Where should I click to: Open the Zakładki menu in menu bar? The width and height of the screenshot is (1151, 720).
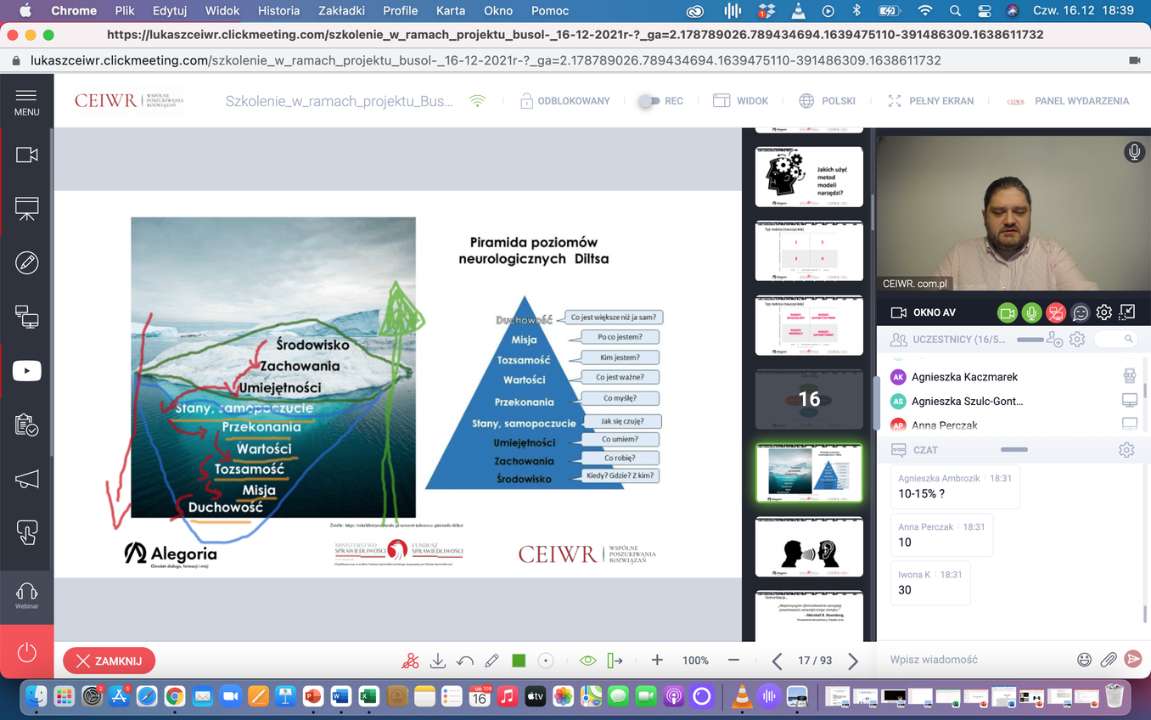point(344,11)
